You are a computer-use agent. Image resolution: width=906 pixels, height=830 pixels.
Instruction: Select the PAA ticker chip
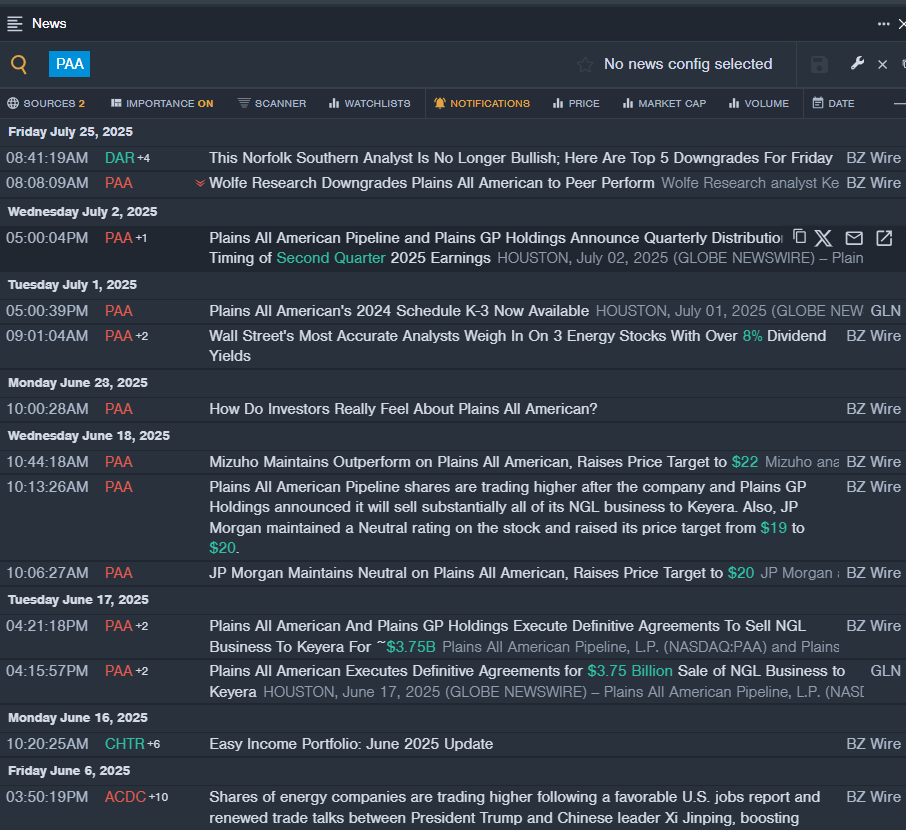point(69,64)
